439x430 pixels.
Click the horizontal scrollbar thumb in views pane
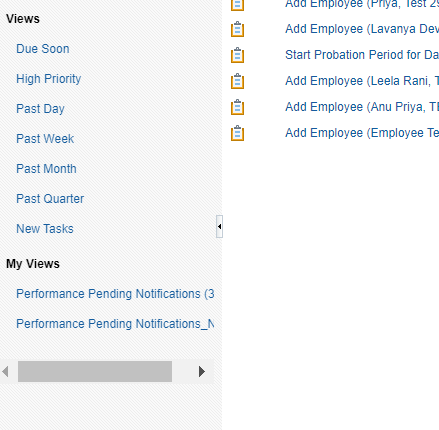[95, 371]
